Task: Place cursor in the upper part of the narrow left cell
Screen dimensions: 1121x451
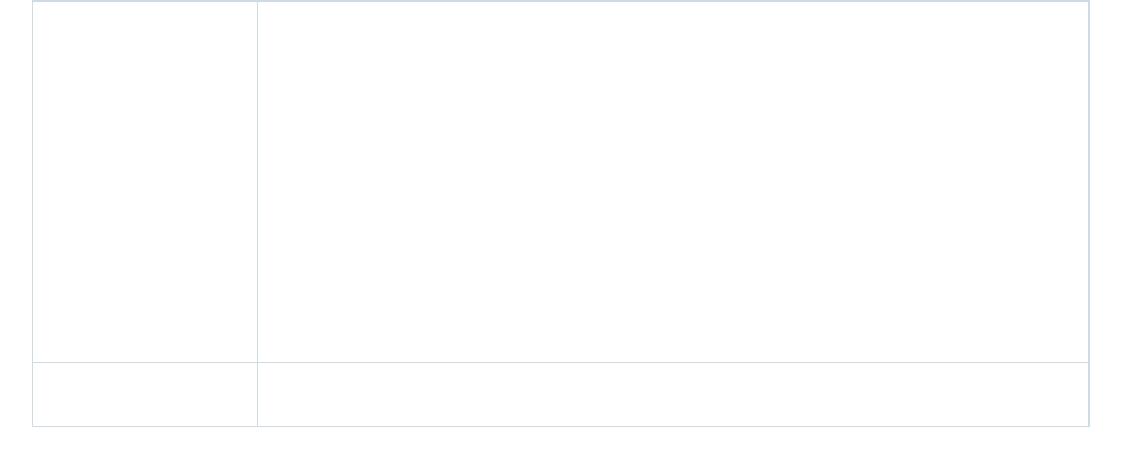Action: (x=145, y=71)
